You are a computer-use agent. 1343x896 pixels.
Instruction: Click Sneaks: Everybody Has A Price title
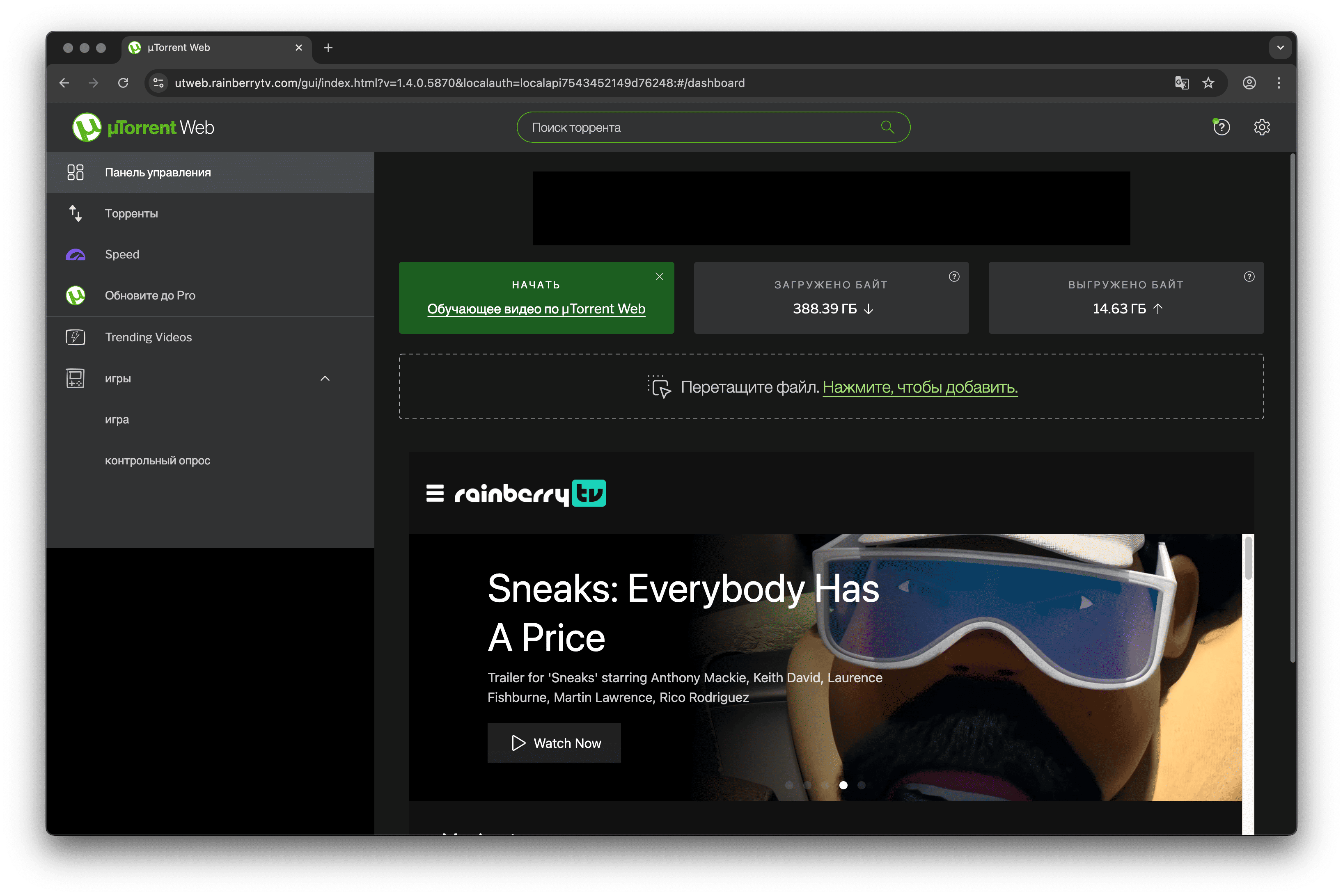pos(683,613)
